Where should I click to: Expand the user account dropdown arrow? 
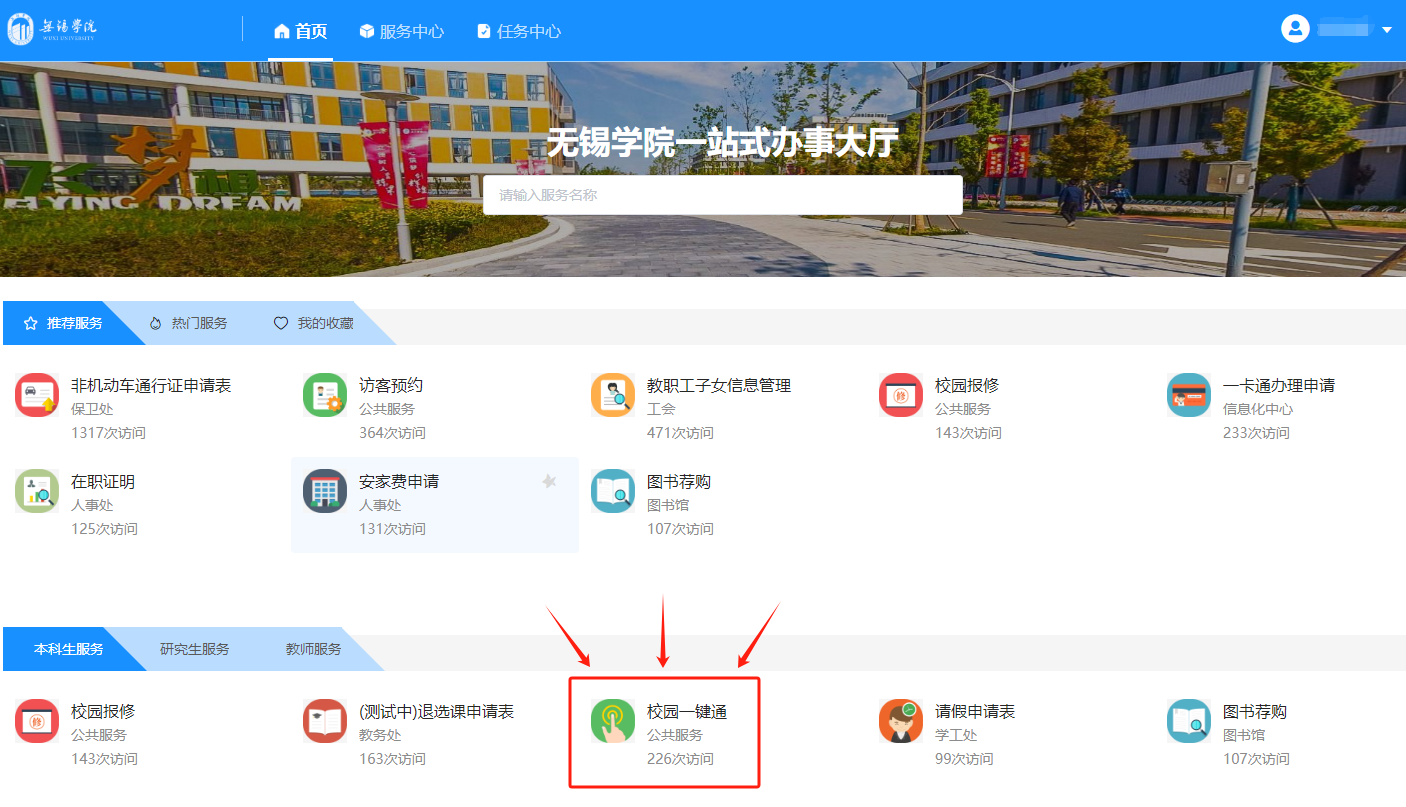click(1387, 30)
